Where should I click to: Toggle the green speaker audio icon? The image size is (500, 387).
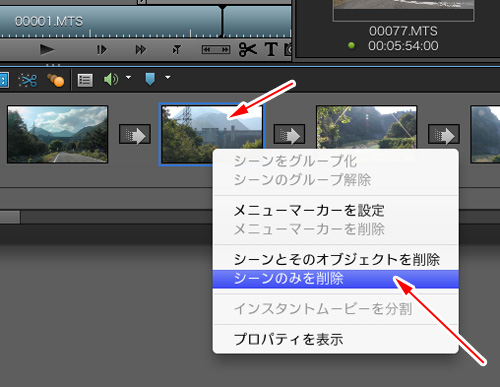click(x=111, y=80)
